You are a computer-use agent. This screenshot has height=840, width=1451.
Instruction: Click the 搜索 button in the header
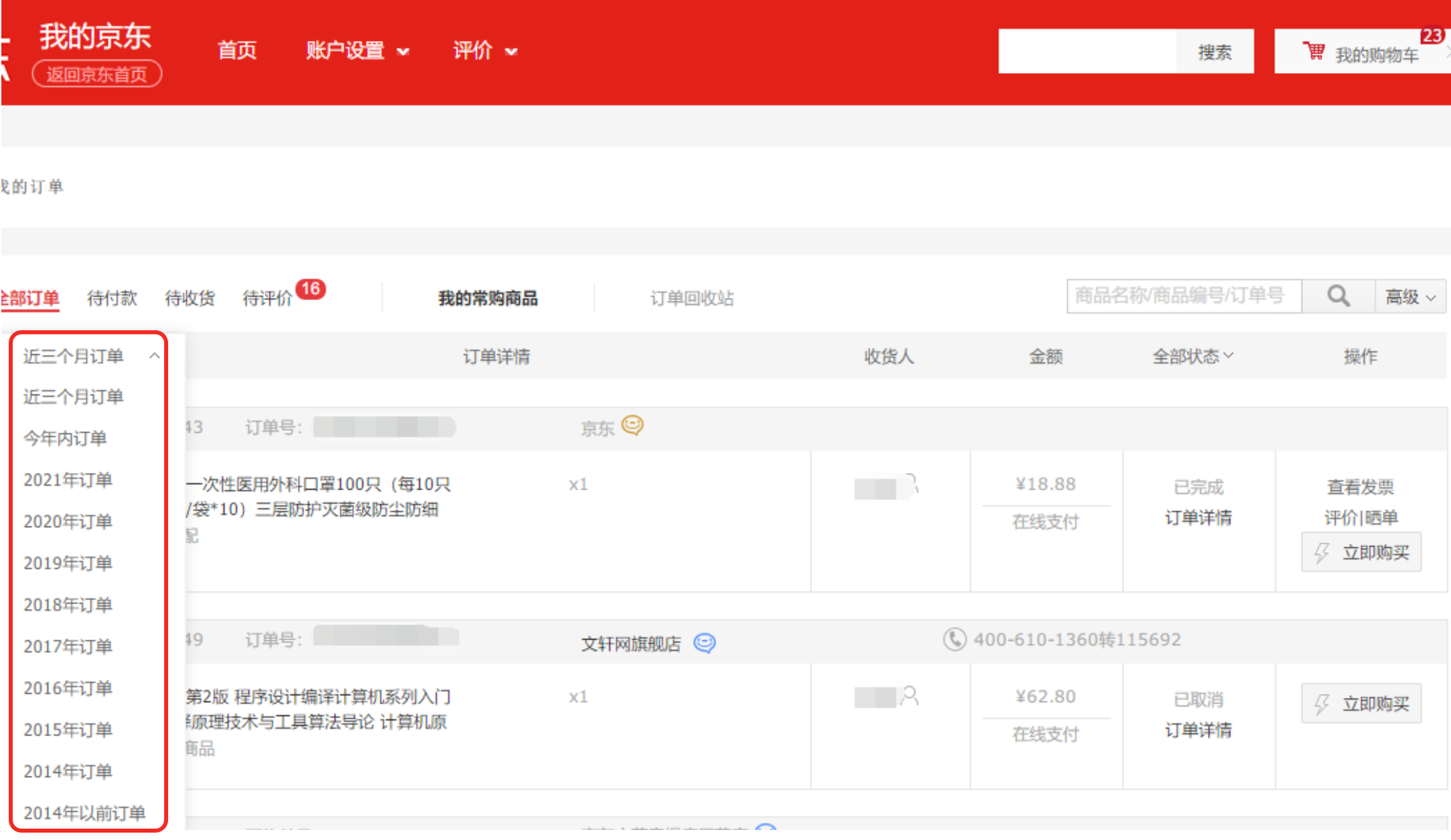[x=1215, y=52]
